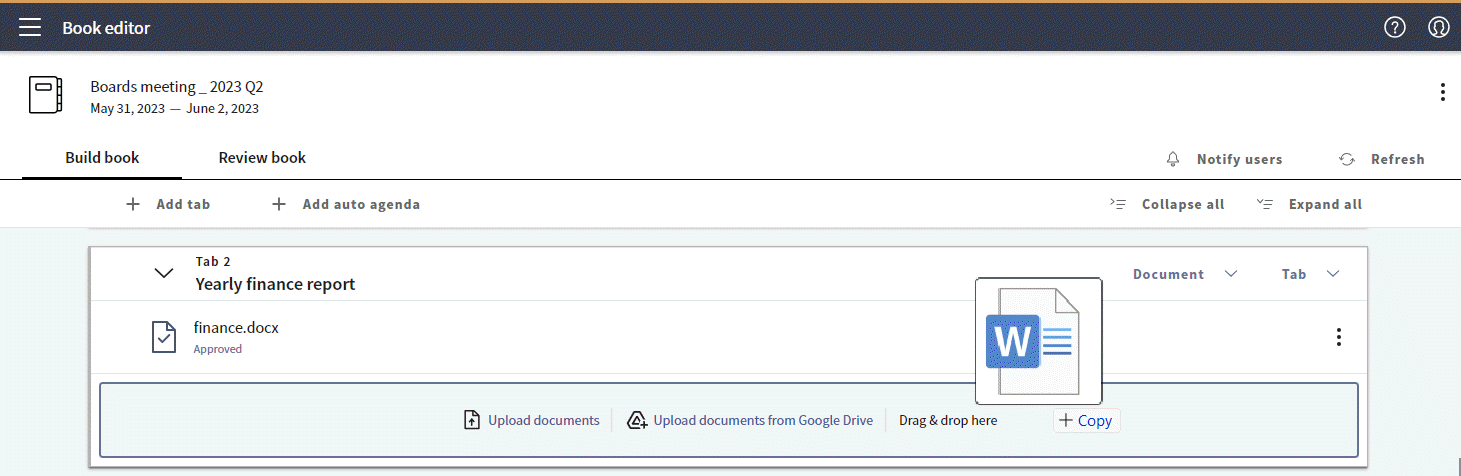Click Upload documents link
The image size is (1461, 476).
543,420
